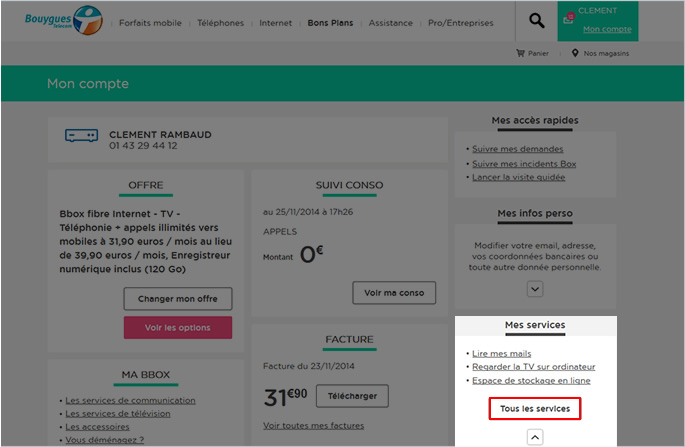Click the Voir les options button
The image size is (685, 447).
coord(178,328)
